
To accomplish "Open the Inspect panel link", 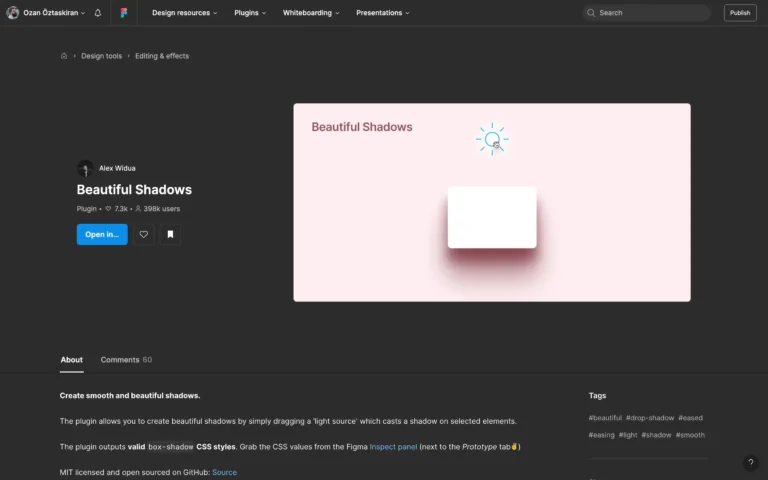I will pyautogui.click(x=393, y=447).
